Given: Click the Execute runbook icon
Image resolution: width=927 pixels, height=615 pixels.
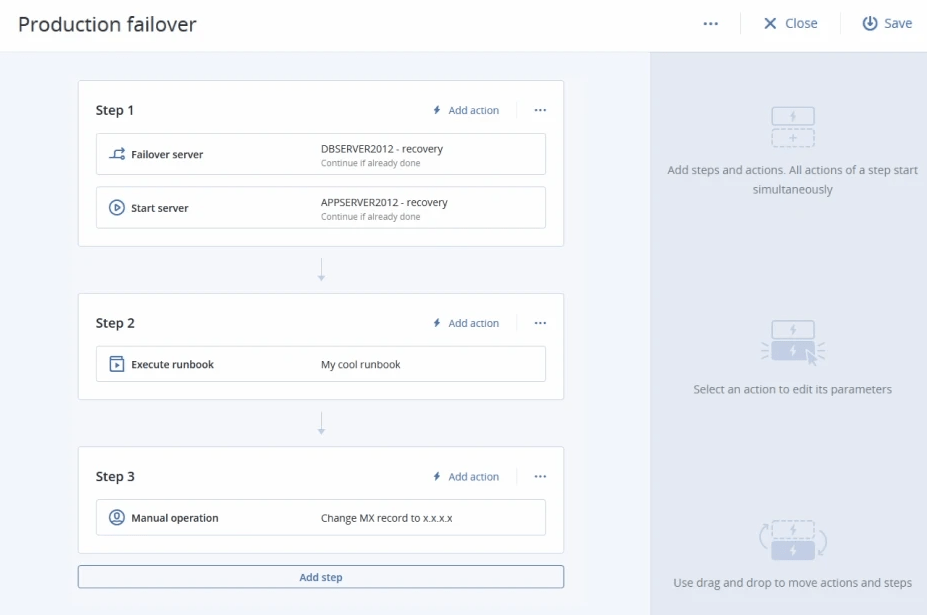Looking at the screenshot, I should point(117,365).
